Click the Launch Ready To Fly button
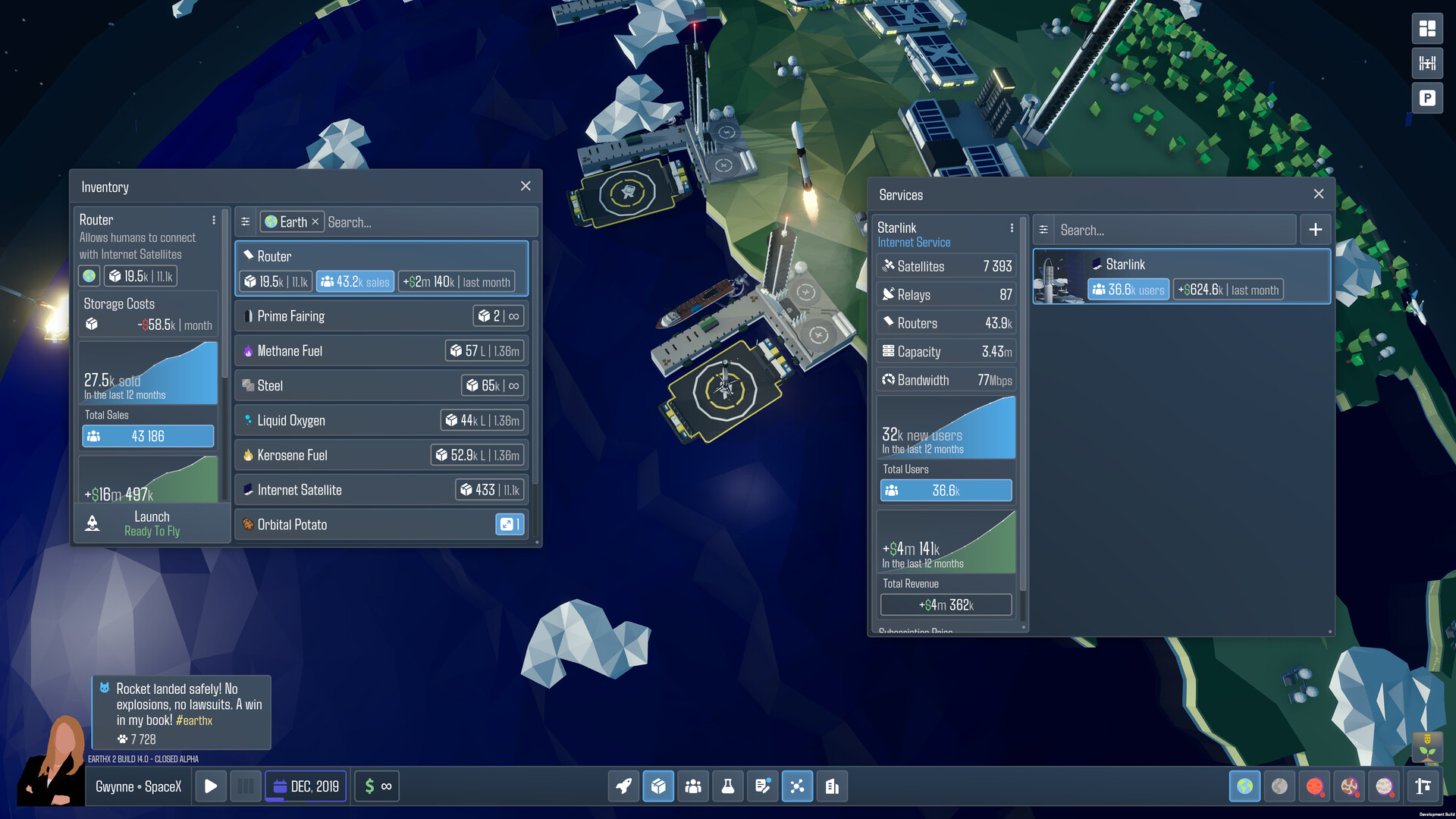Image resolution: width=1456 pixels, height=819 pixels. tap(152, 523)
